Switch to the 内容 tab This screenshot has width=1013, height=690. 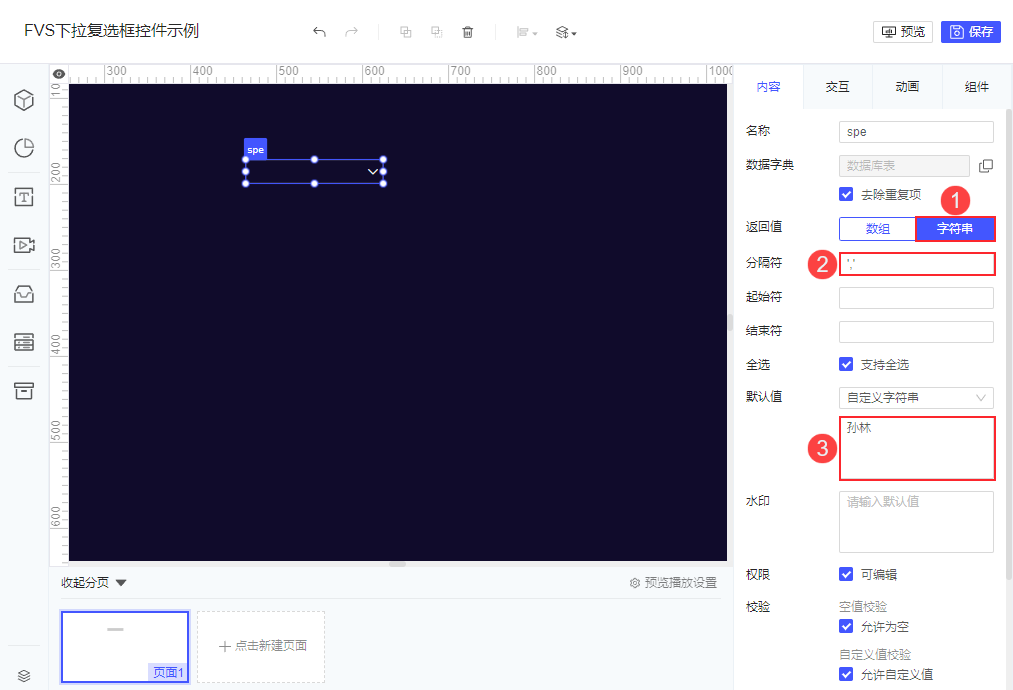[768, 87]
